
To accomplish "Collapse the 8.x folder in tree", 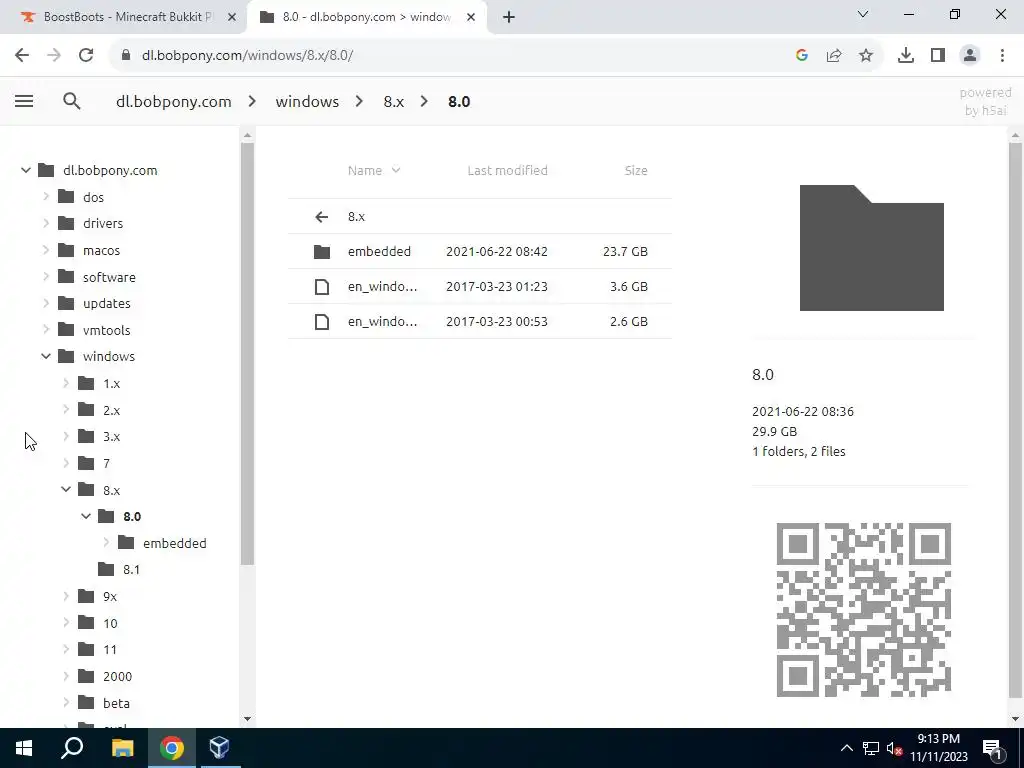I will [66, 490].
